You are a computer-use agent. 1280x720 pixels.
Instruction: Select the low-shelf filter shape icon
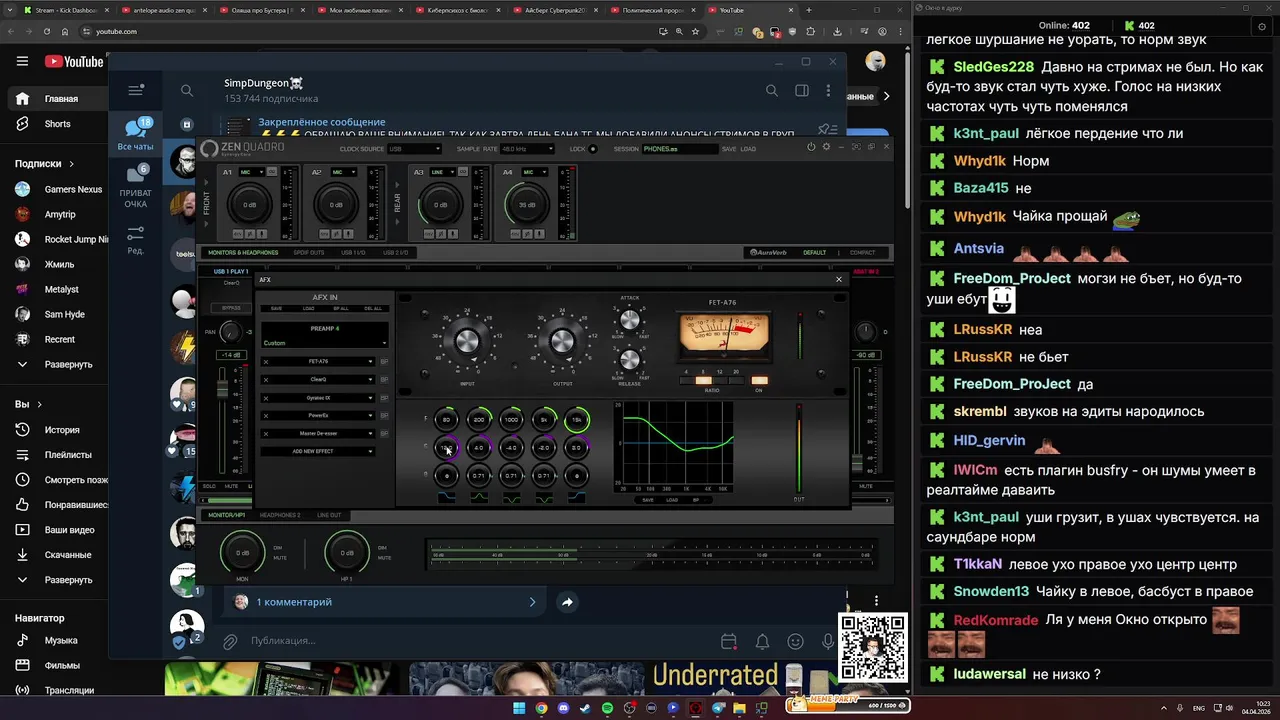[x=446, y=497]
